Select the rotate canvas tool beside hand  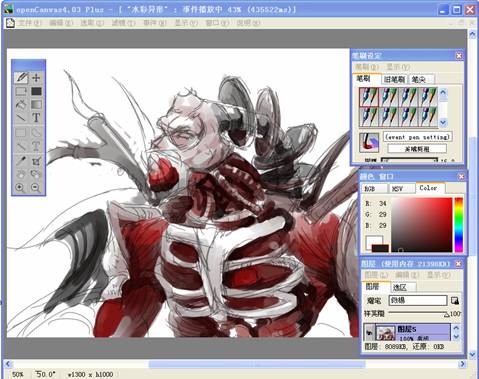(36, 174)
